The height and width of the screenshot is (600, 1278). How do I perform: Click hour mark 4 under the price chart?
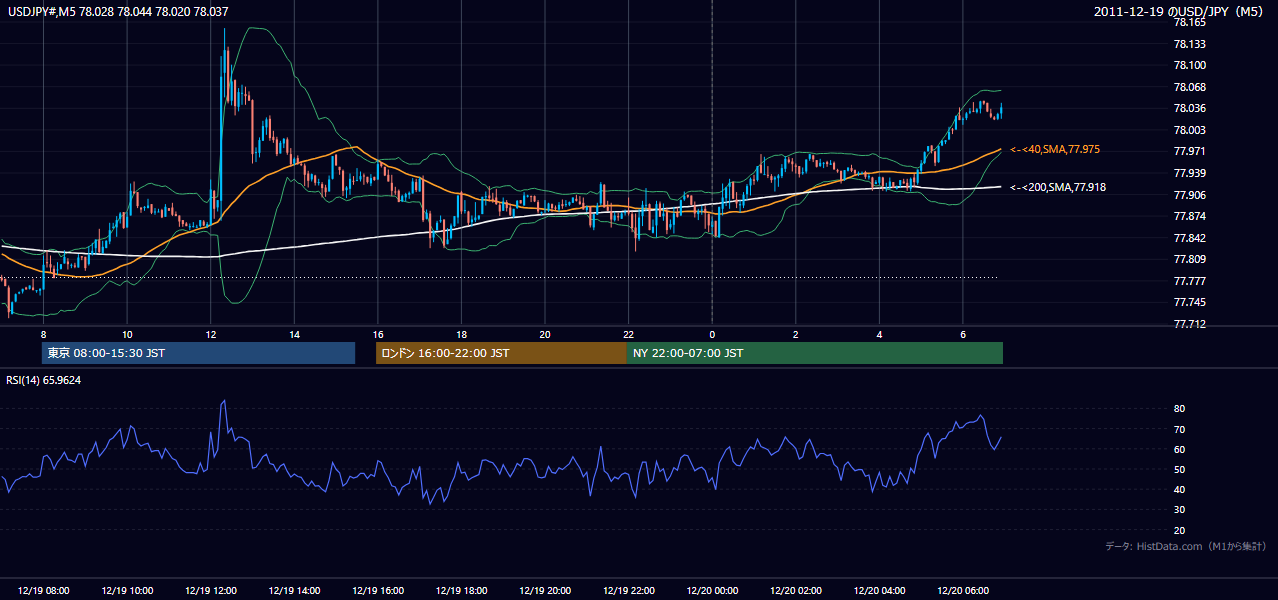[x=879, y=334]
